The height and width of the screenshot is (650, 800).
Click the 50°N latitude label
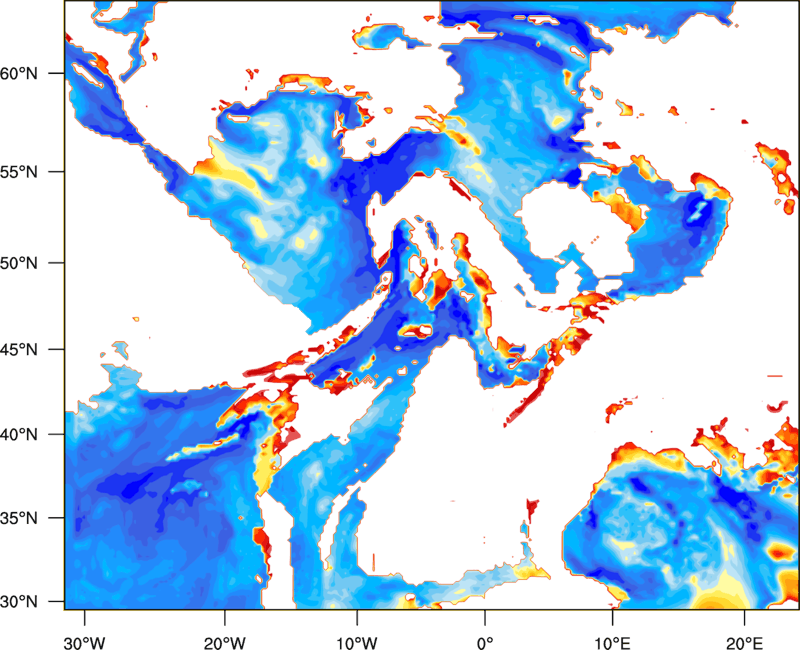(19, 263)
